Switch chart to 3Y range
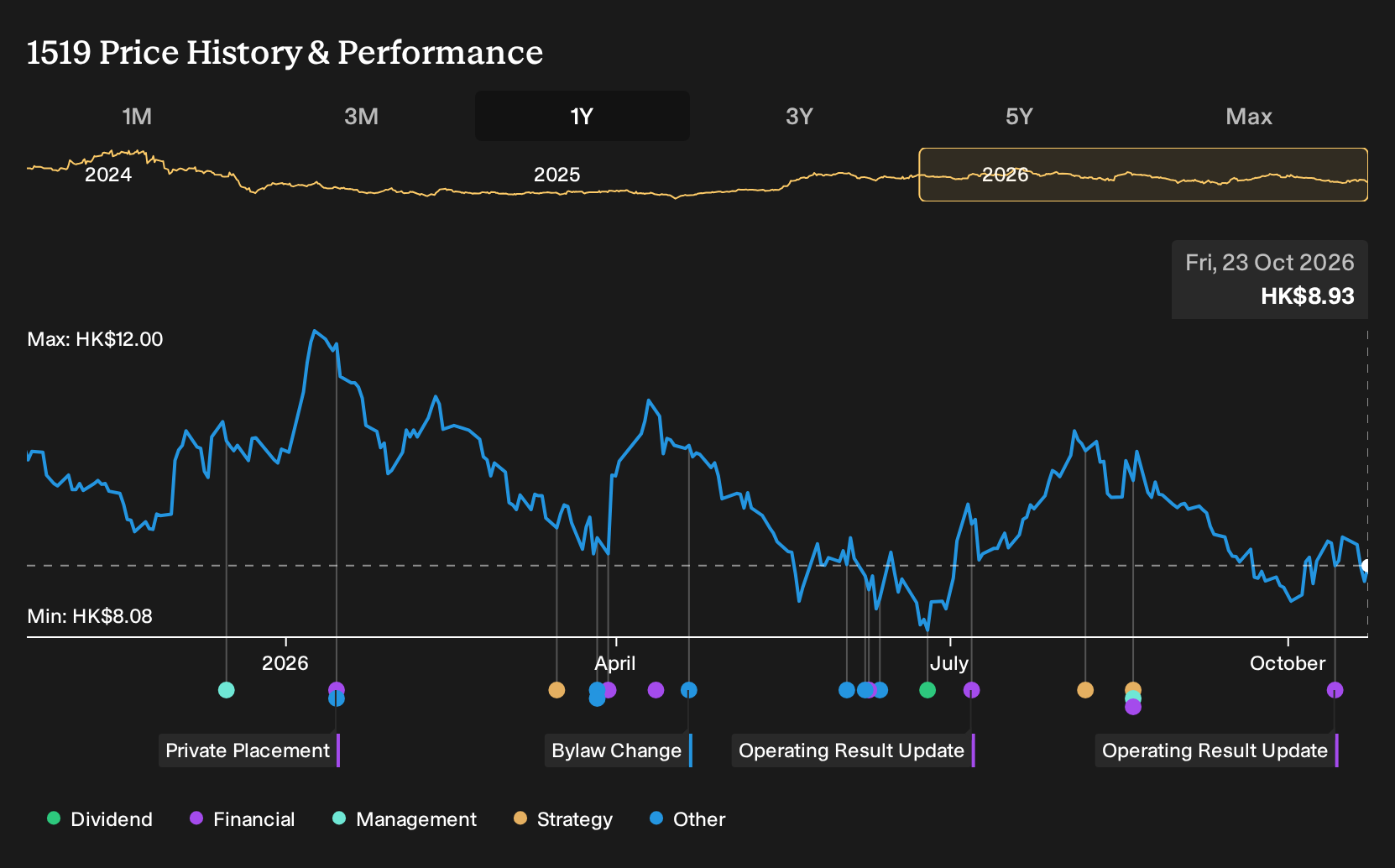Viewport: 1395px width, 868px height. point(799,116)
